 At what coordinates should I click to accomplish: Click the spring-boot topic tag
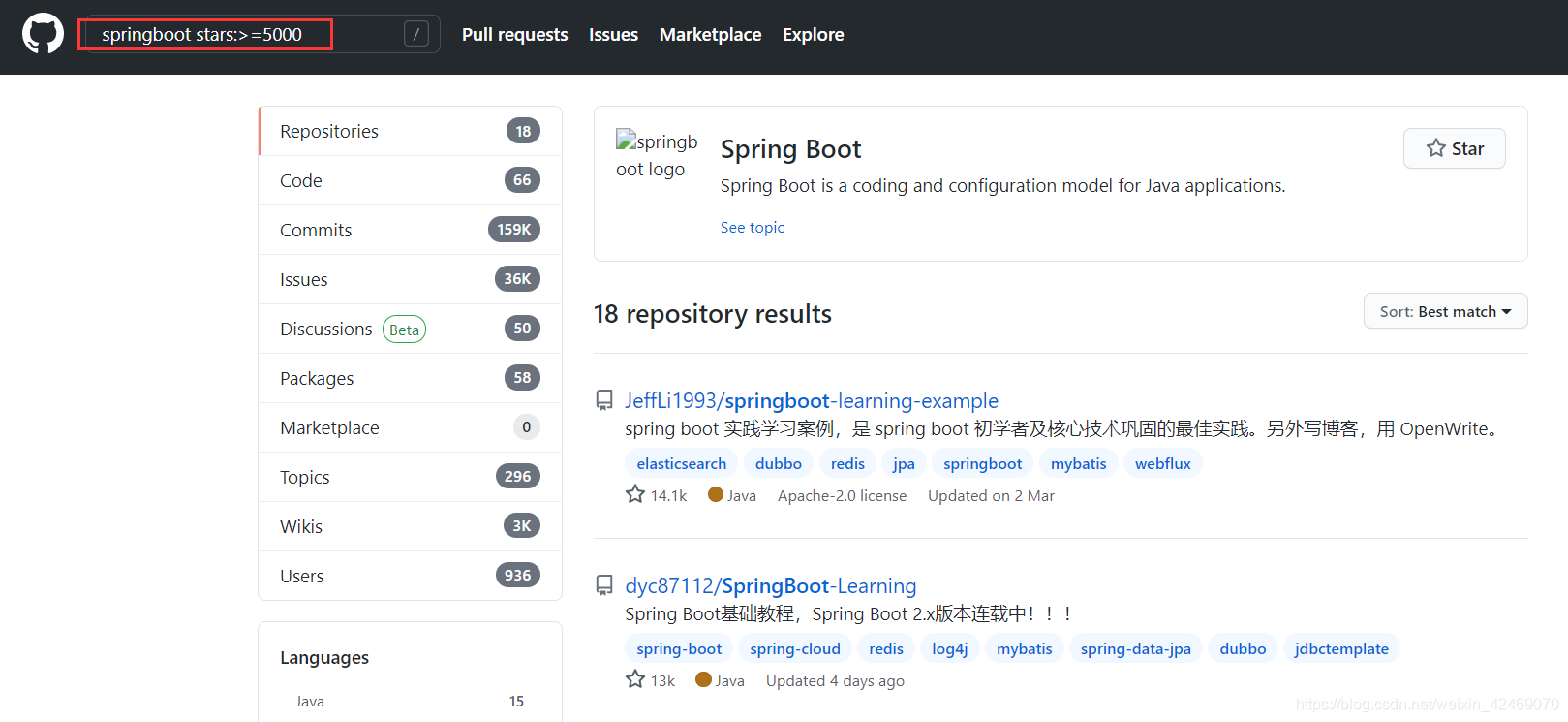click(679, 648)
